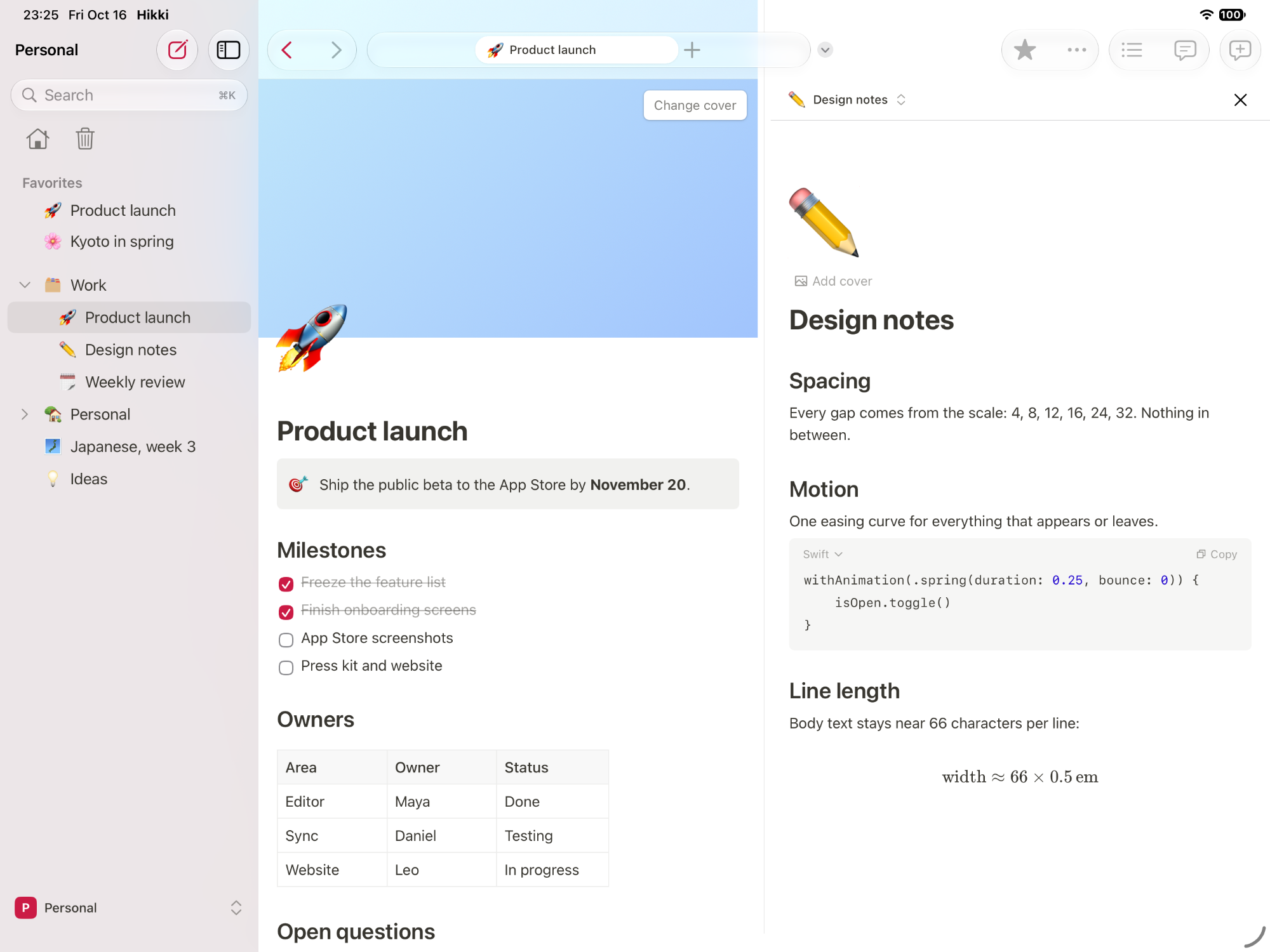
Task: Collapse the Work folder
Action: (x=25, y=285)
